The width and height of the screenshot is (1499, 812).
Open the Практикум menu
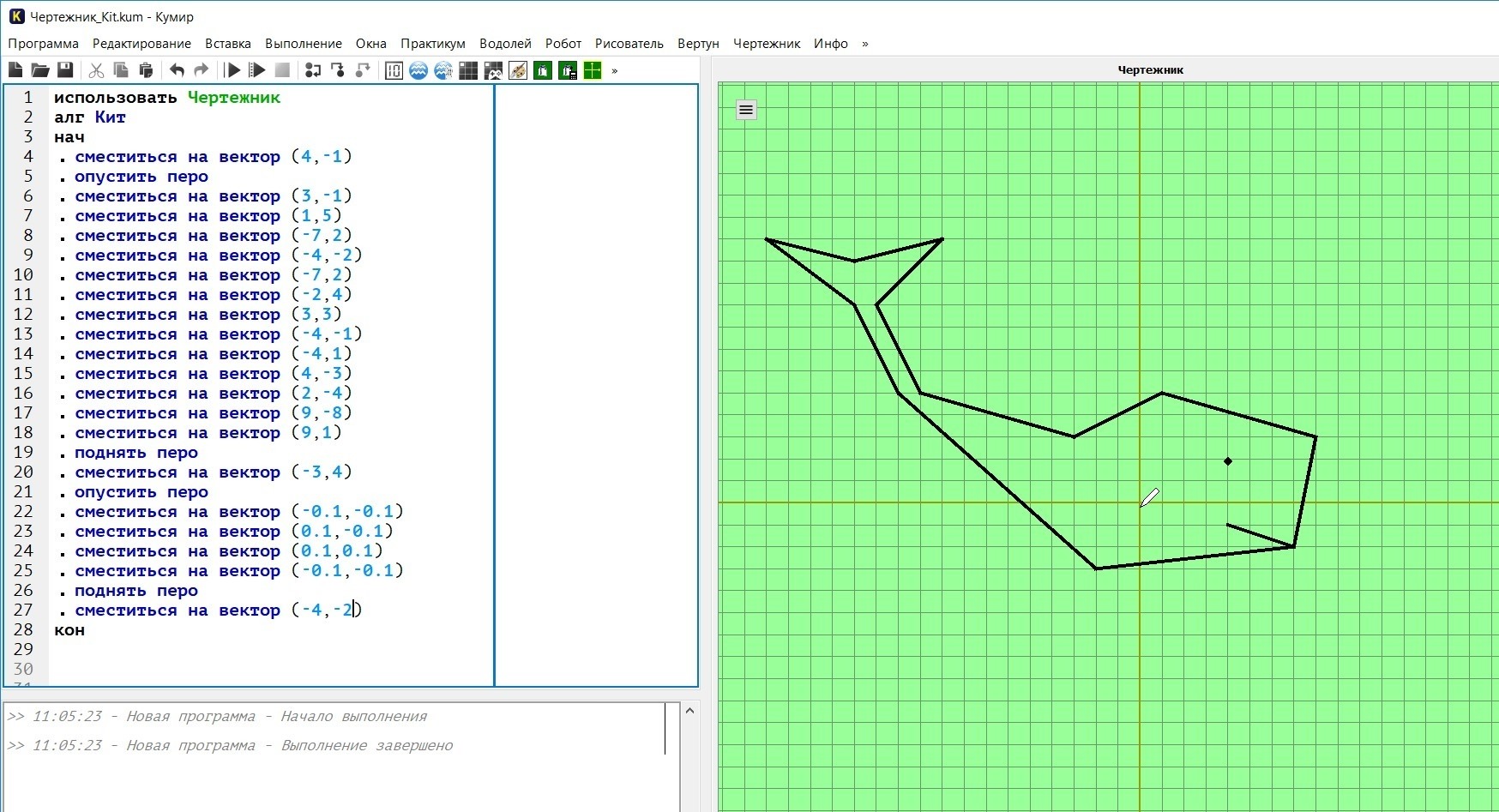[x=433, y=44]
